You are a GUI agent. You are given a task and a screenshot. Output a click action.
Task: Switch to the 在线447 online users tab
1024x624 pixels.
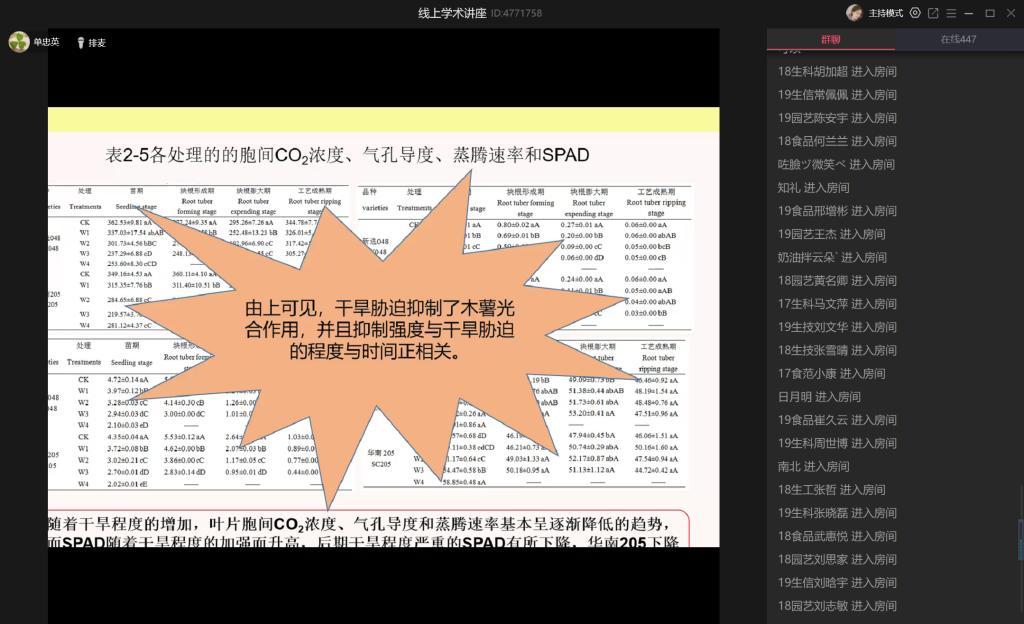point(958,40)
